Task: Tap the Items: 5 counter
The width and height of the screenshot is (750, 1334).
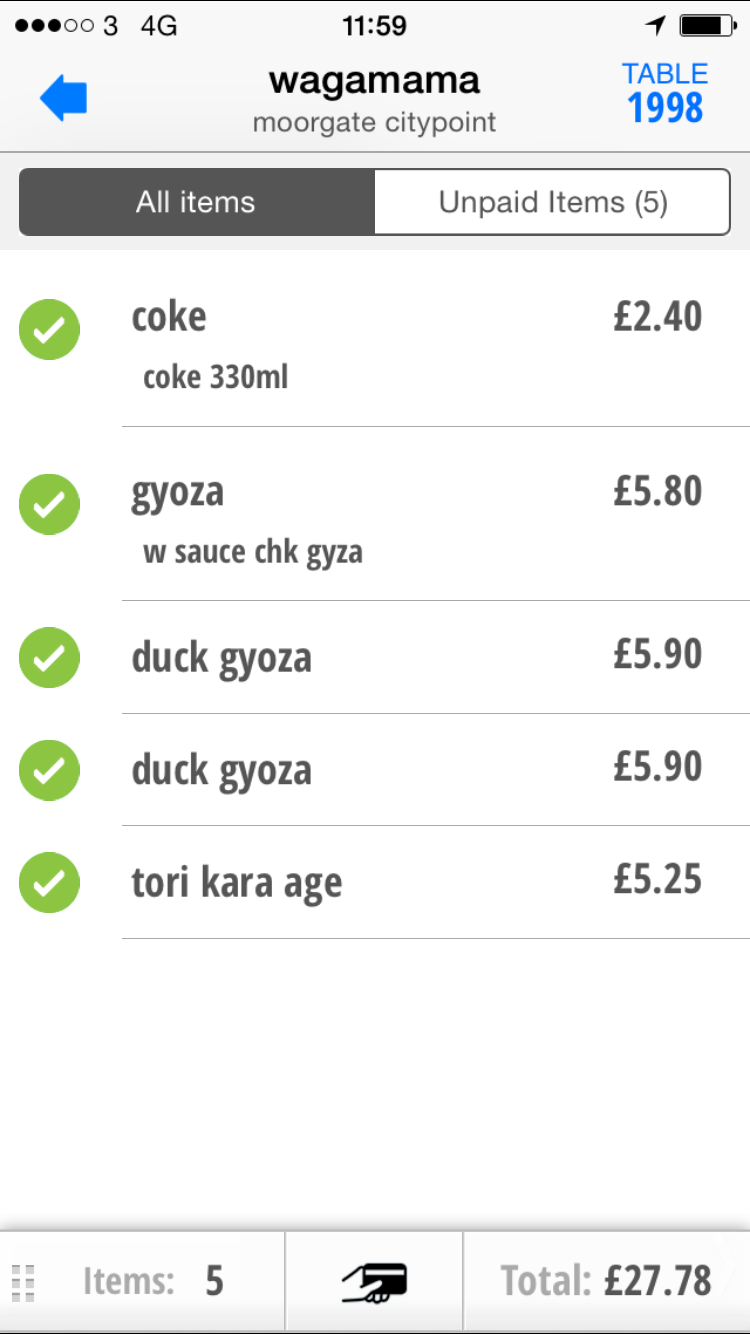Action: [153, 1281]
